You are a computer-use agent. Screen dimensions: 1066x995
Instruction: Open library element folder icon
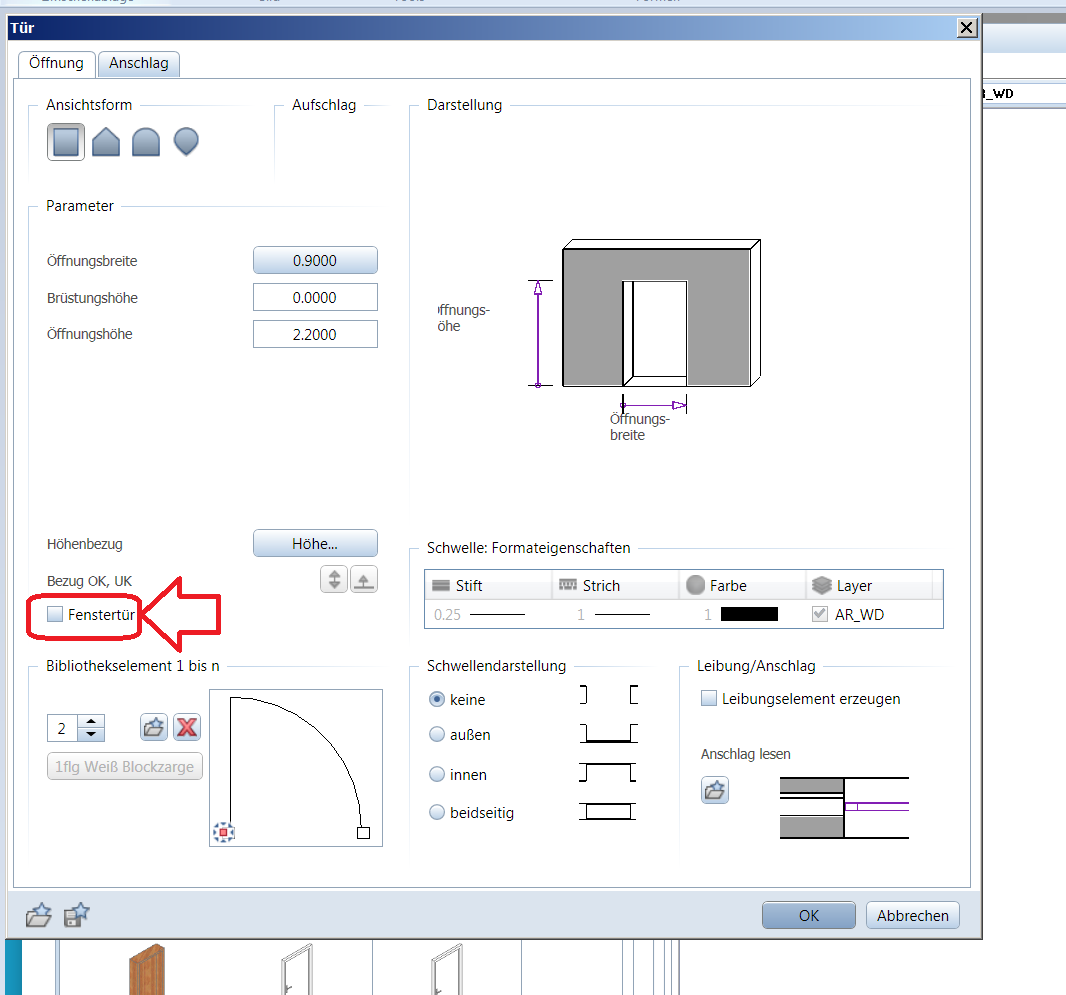pos(153,727)
